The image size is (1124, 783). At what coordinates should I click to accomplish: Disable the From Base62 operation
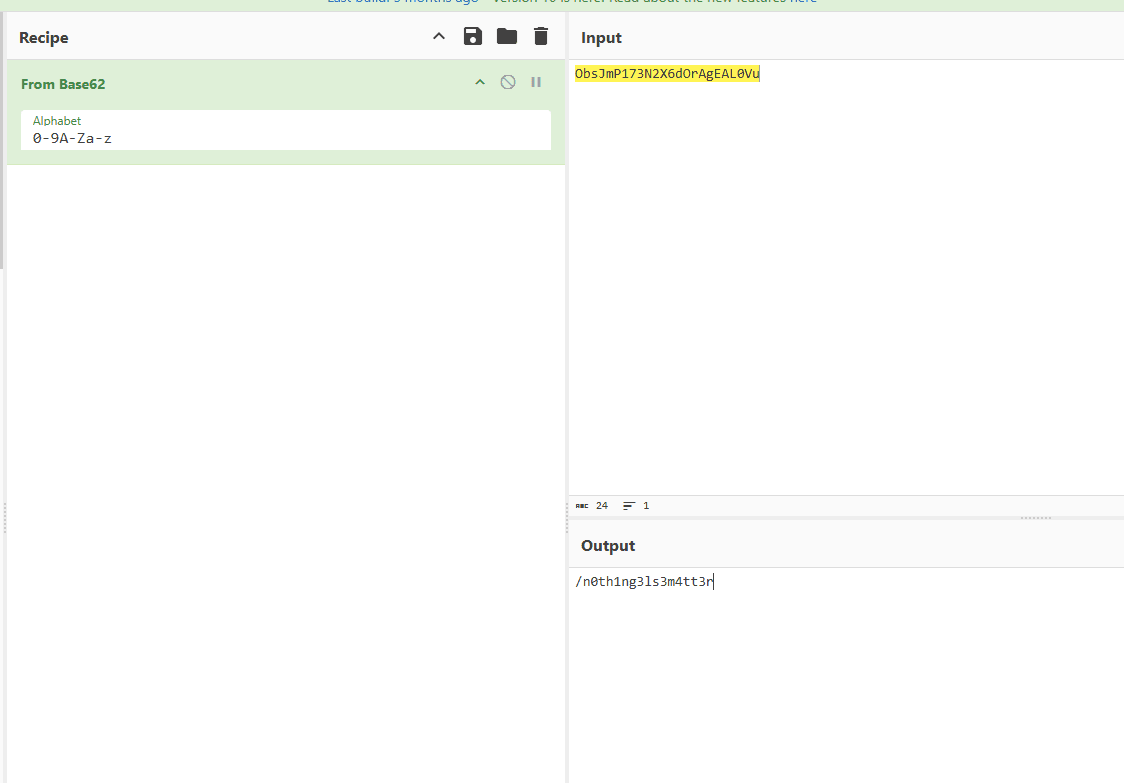click(x=508, y=83)
